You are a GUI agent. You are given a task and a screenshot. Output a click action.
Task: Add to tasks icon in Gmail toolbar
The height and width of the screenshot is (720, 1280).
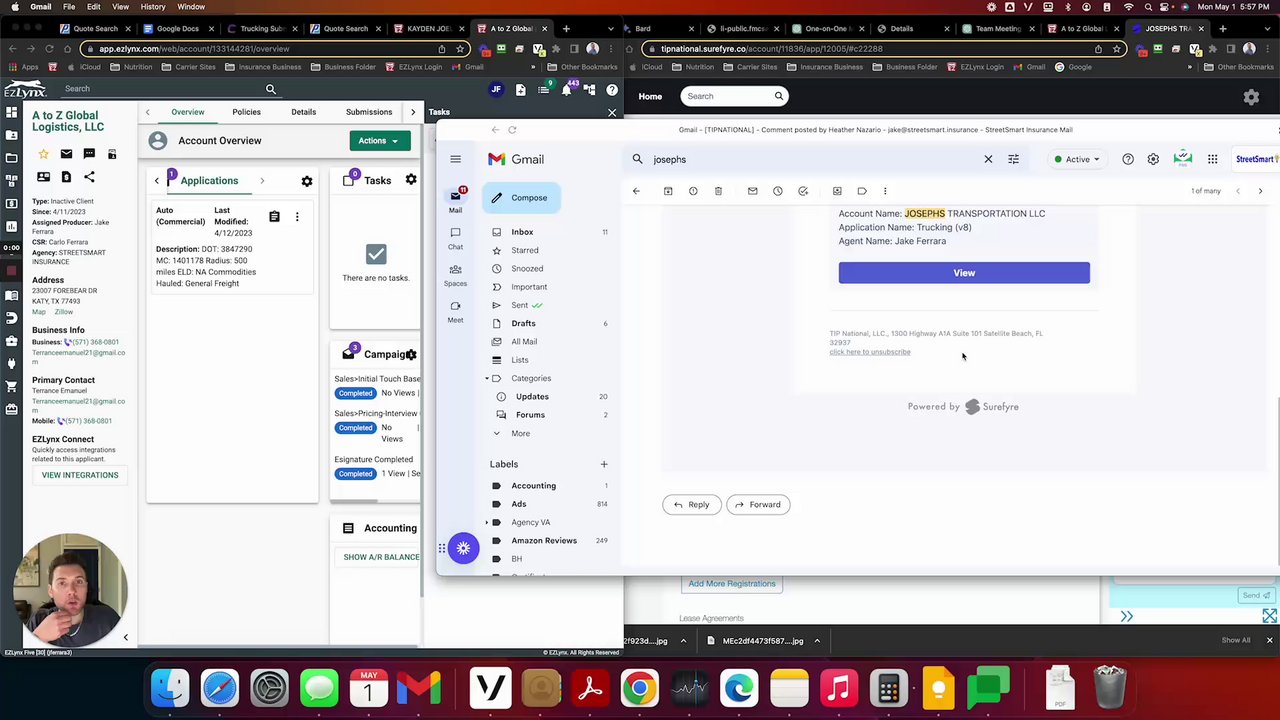803,191
